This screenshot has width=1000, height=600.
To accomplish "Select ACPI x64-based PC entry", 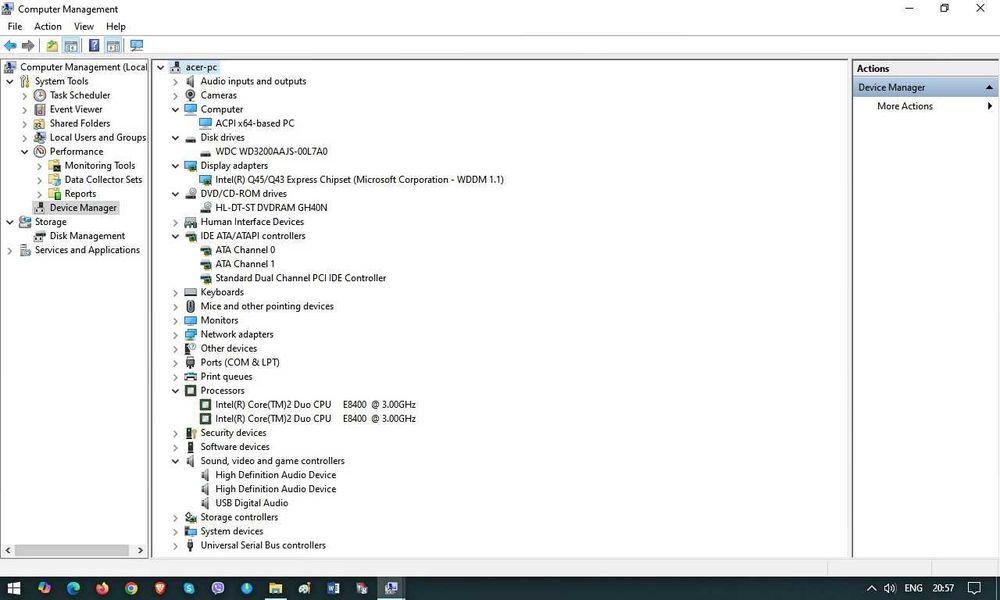I will tap(254, 123).
